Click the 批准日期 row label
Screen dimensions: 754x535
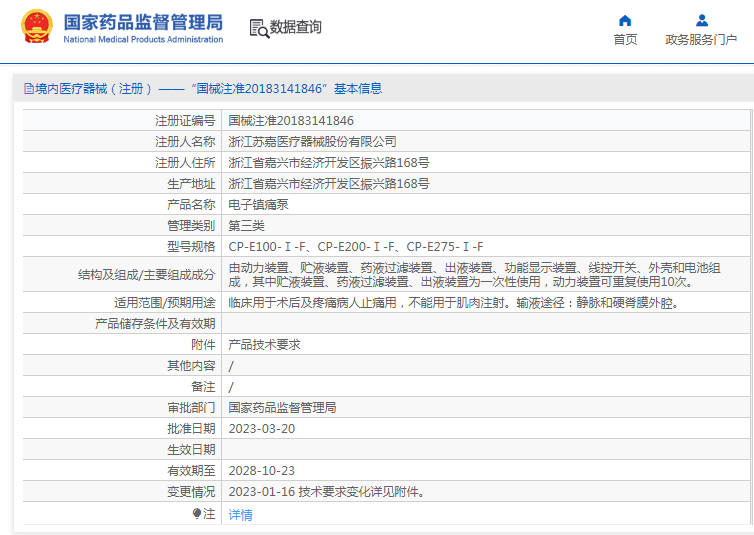[x=191, y=429]
